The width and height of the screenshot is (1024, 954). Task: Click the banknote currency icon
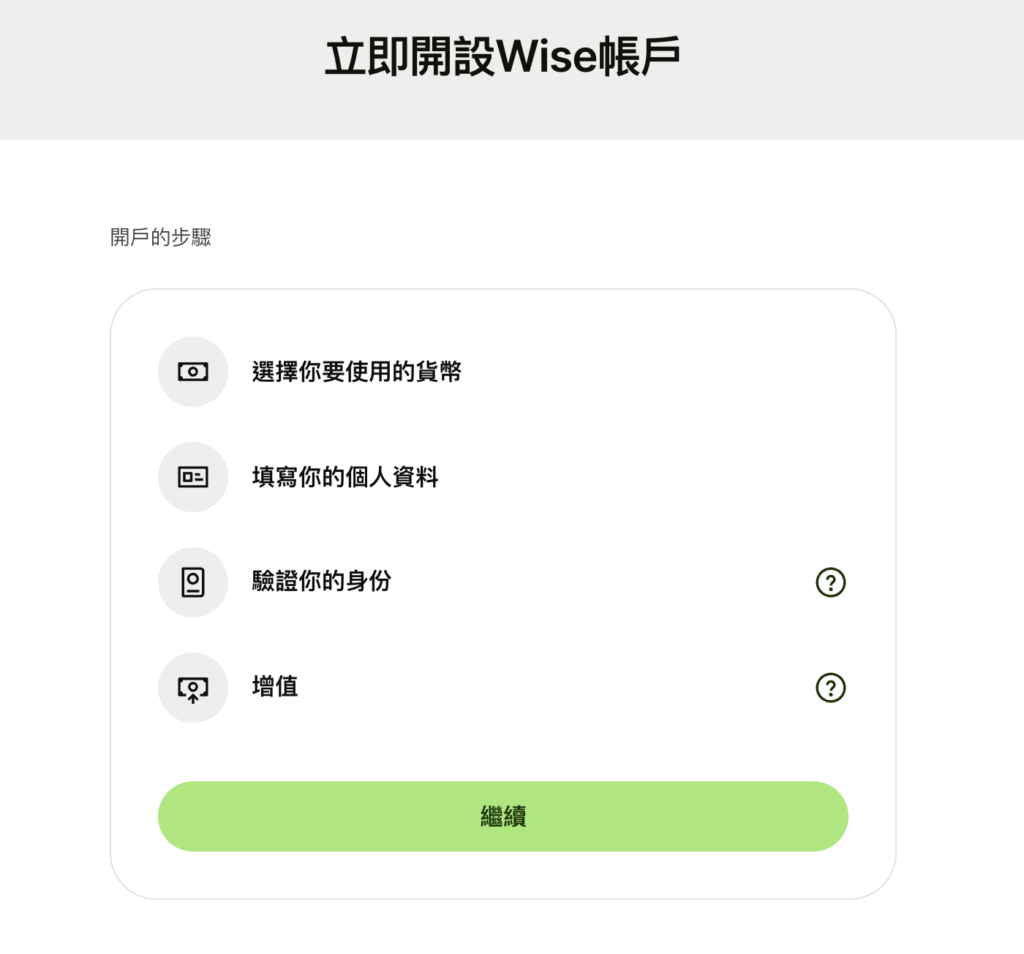193,372
